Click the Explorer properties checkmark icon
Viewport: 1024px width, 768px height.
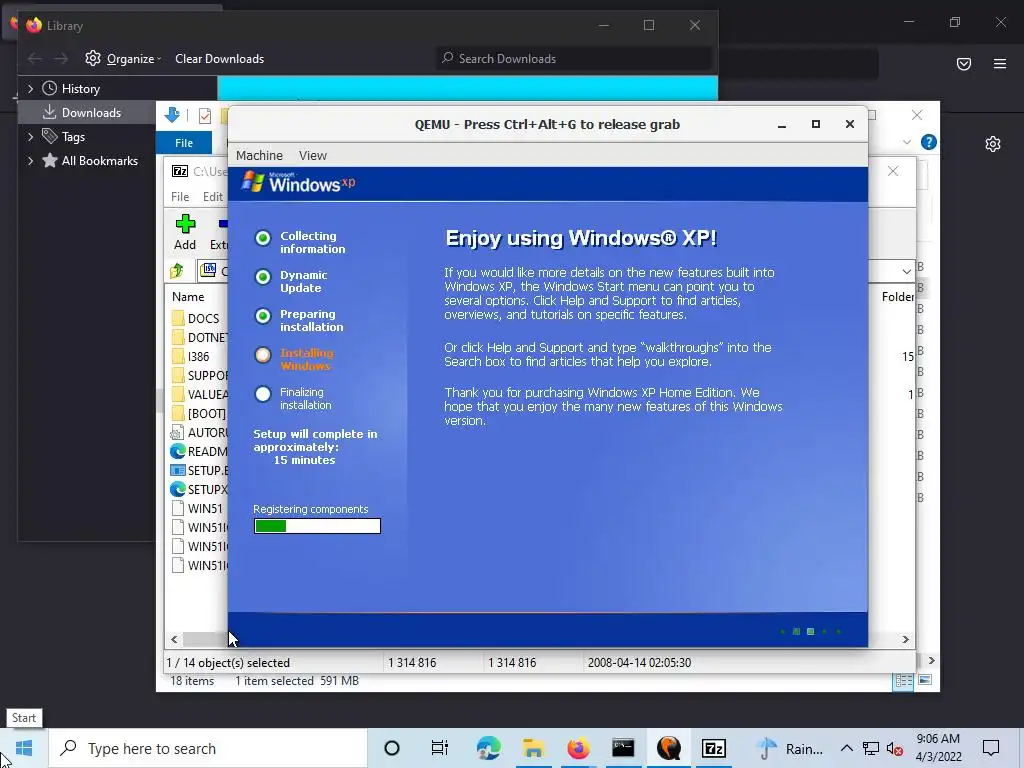[x=204, y=116]
